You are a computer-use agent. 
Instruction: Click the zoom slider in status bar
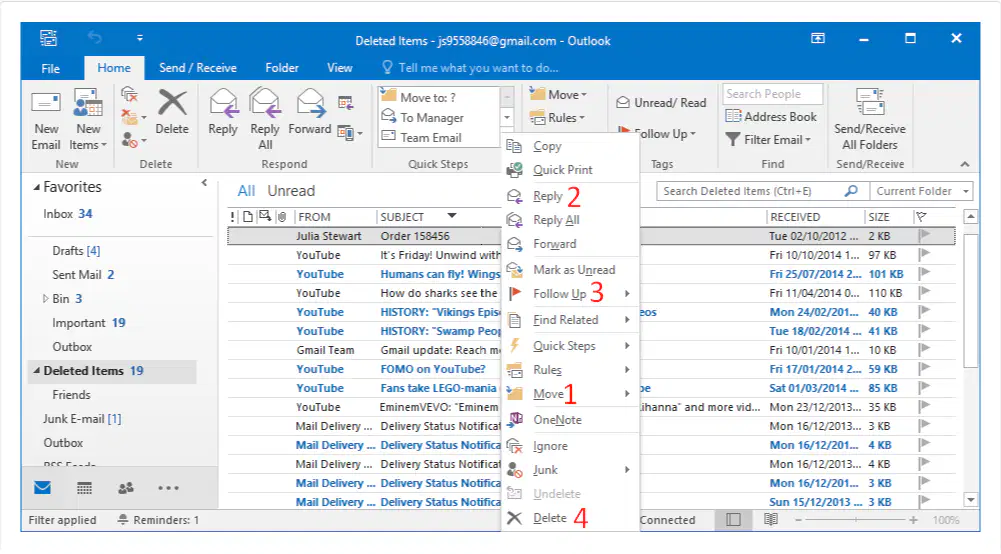(855, 520)
